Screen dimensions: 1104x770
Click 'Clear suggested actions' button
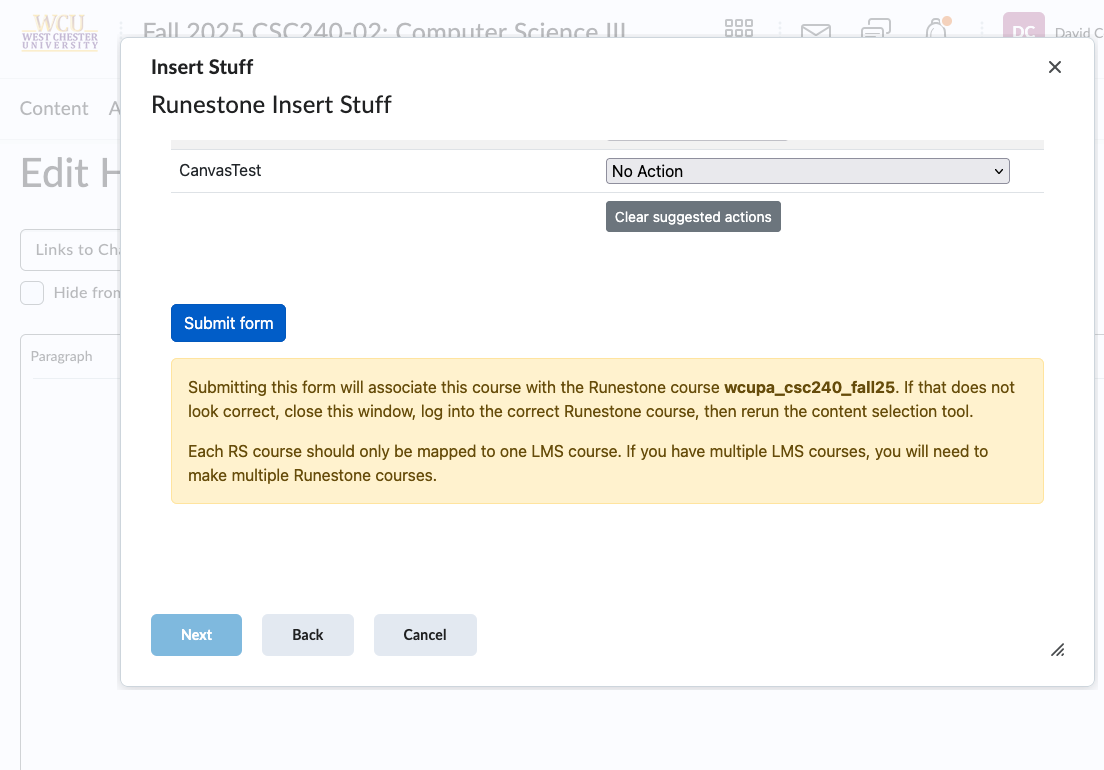(693, 217)
